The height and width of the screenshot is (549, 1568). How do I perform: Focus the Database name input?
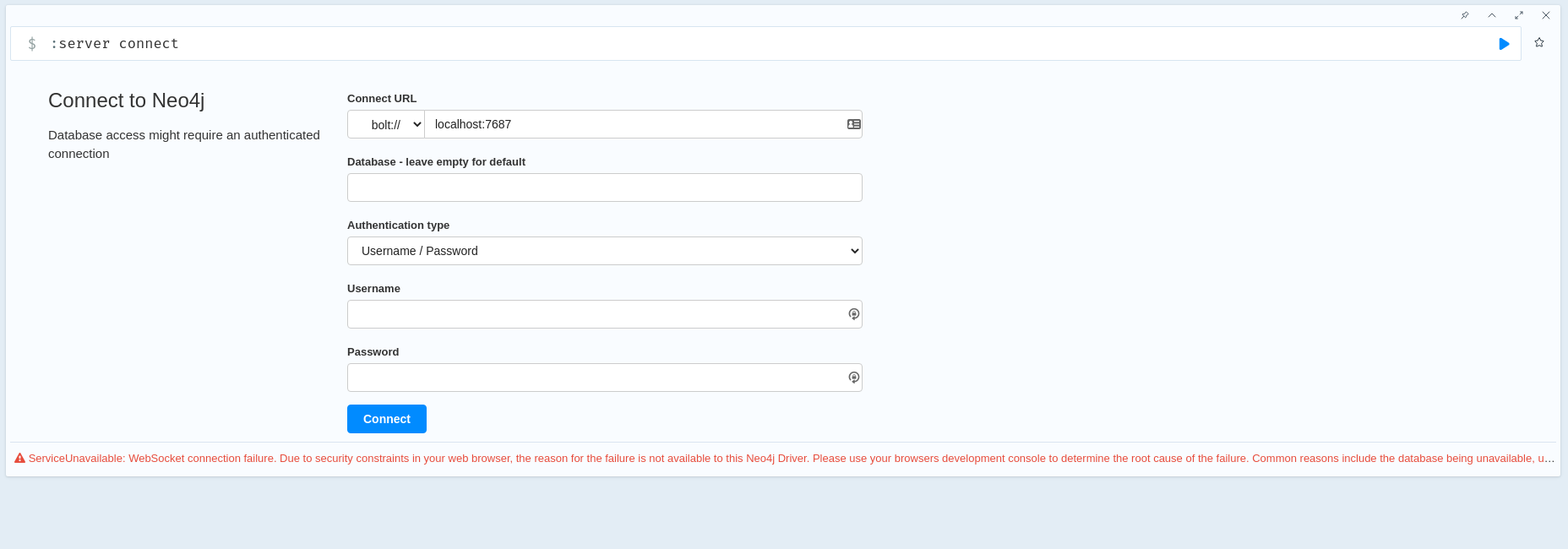tap(605, 188)
